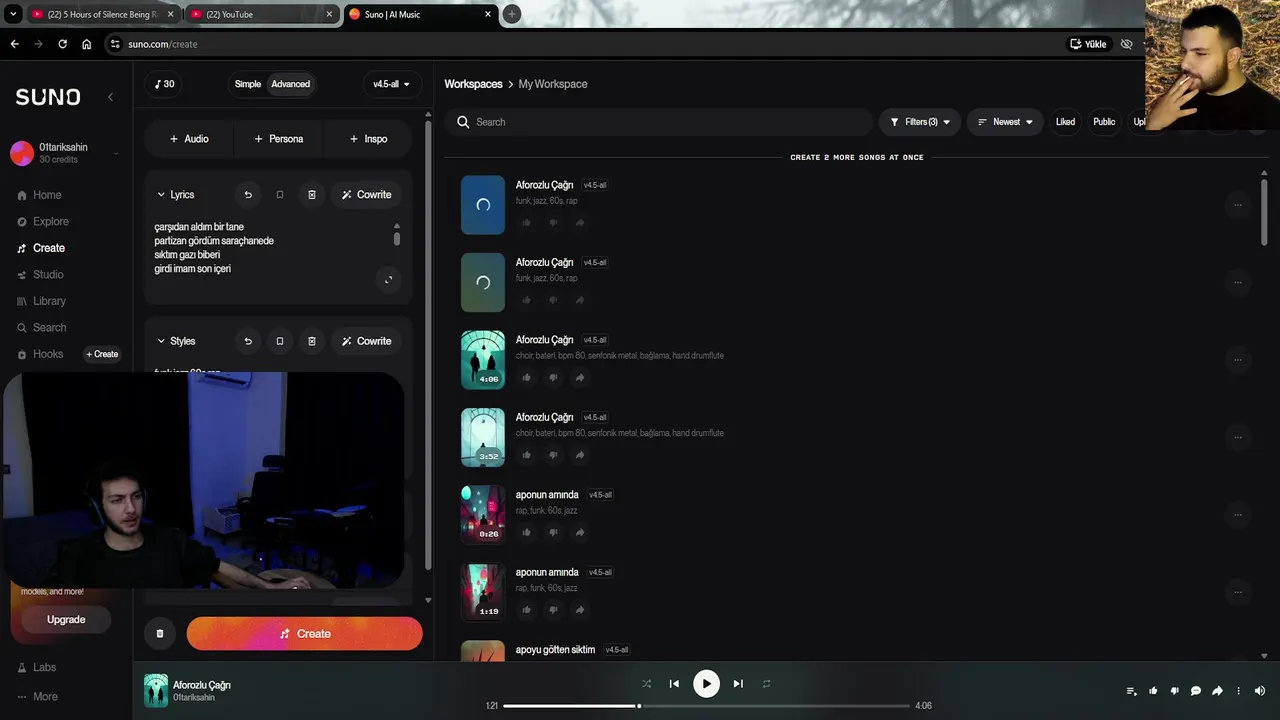Screen dimensions: 1280x720
Task: Go to browser home page
Action: click(x=86, y=44)
